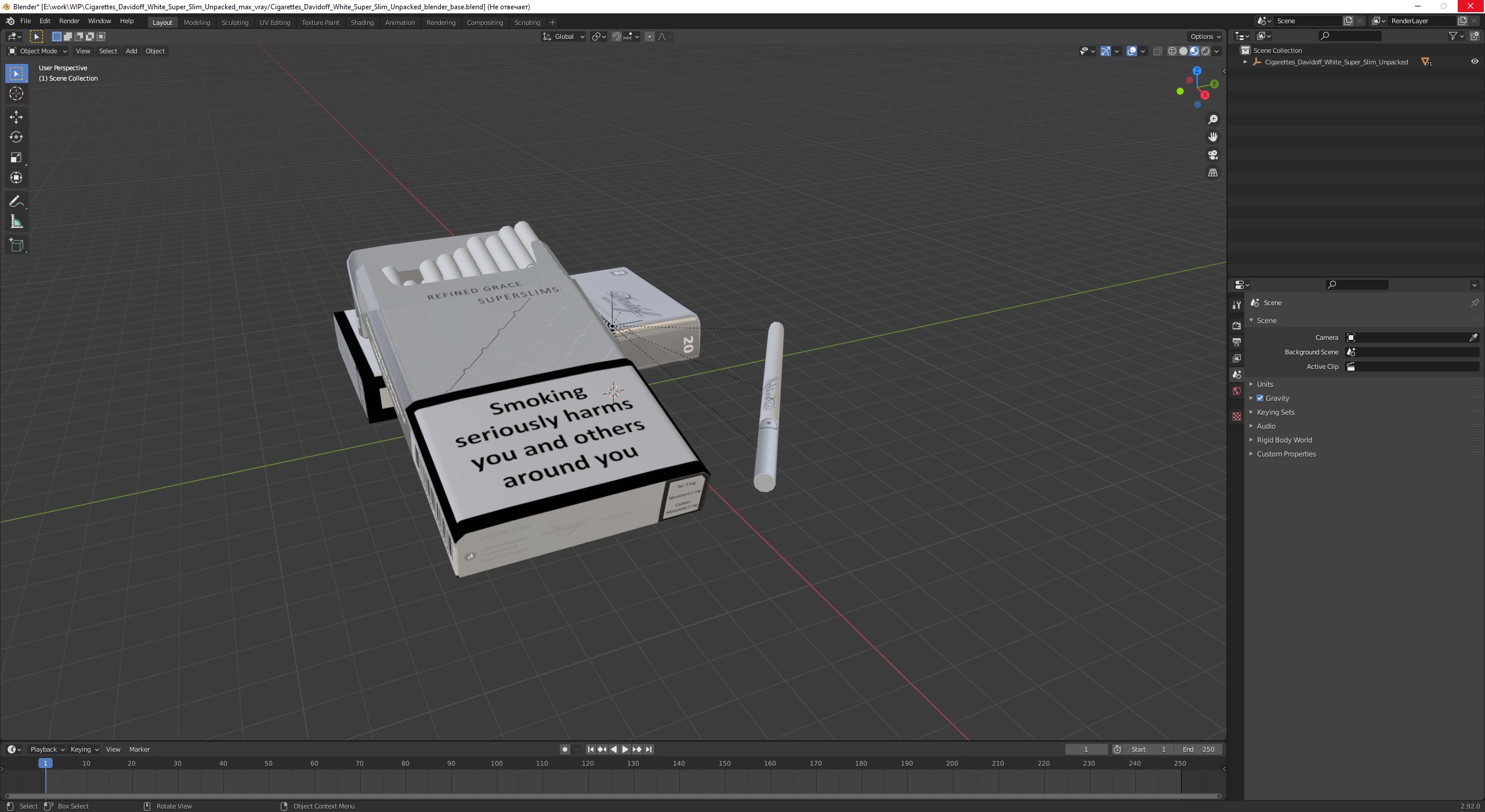Toggle X-Ray mode
Viewport: 1485px width, 812px height.
[x=1157, y=51]
